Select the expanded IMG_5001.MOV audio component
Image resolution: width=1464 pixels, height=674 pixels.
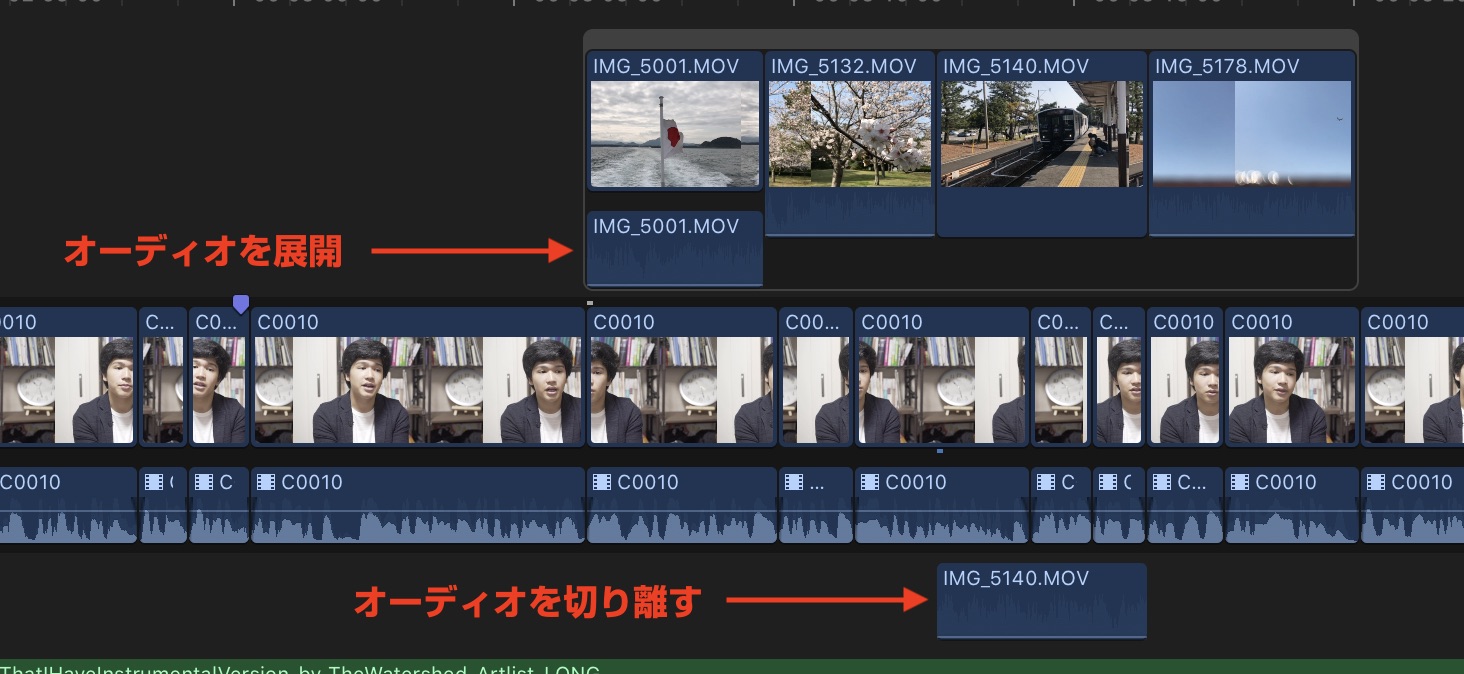click(675, 249)
